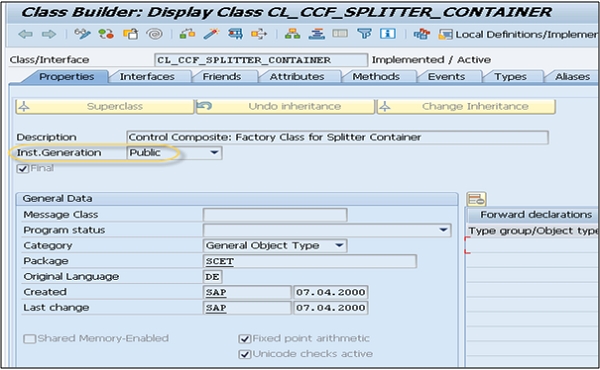Switch to the Properties tab
600x370 pixels.
coord(67,77)
